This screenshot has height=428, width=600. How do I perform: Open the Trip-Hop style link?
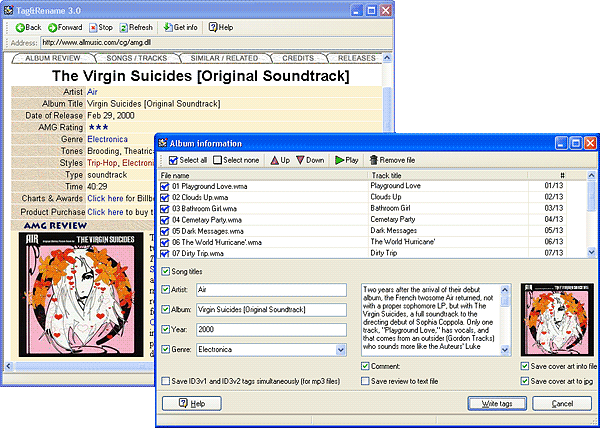(x=103, y=163)
